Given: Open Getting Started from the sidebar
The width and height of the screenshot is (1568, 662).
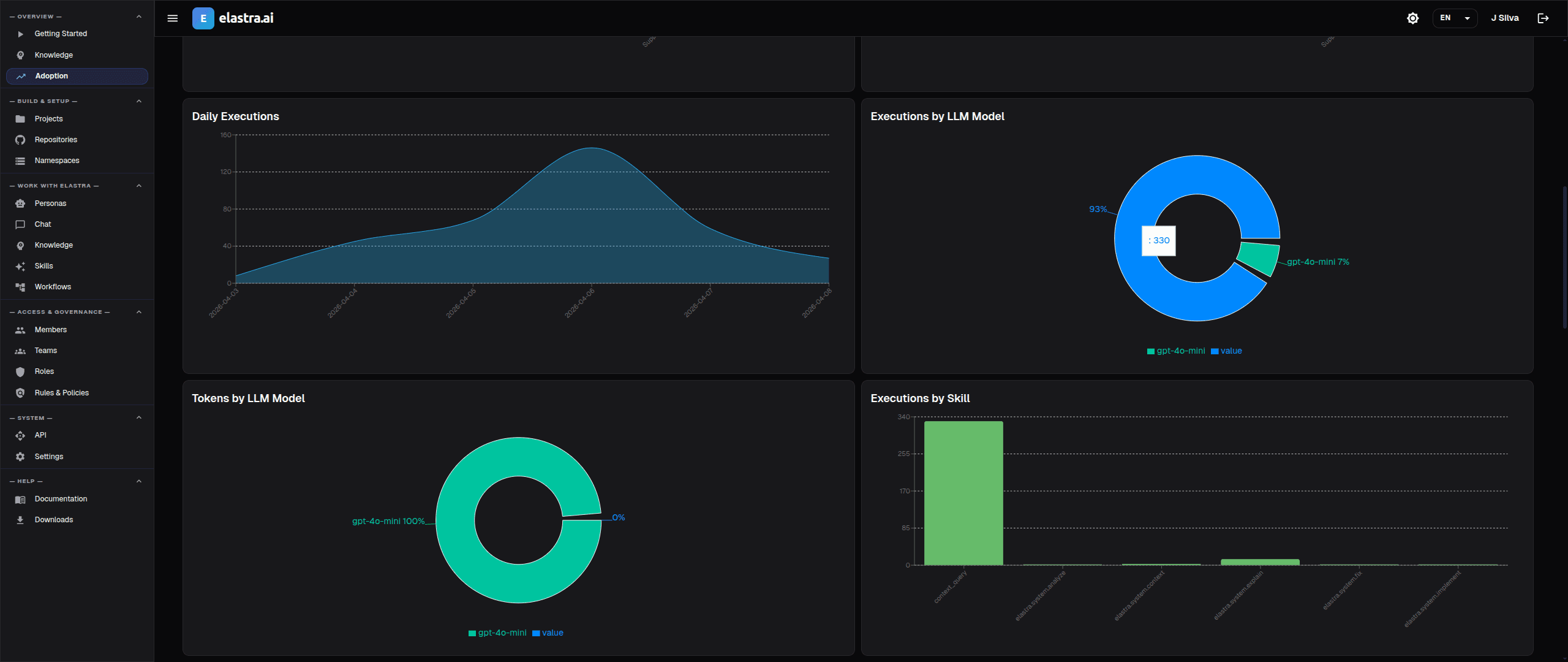Looking at the screenshot, I should click(x=61, y=34).
